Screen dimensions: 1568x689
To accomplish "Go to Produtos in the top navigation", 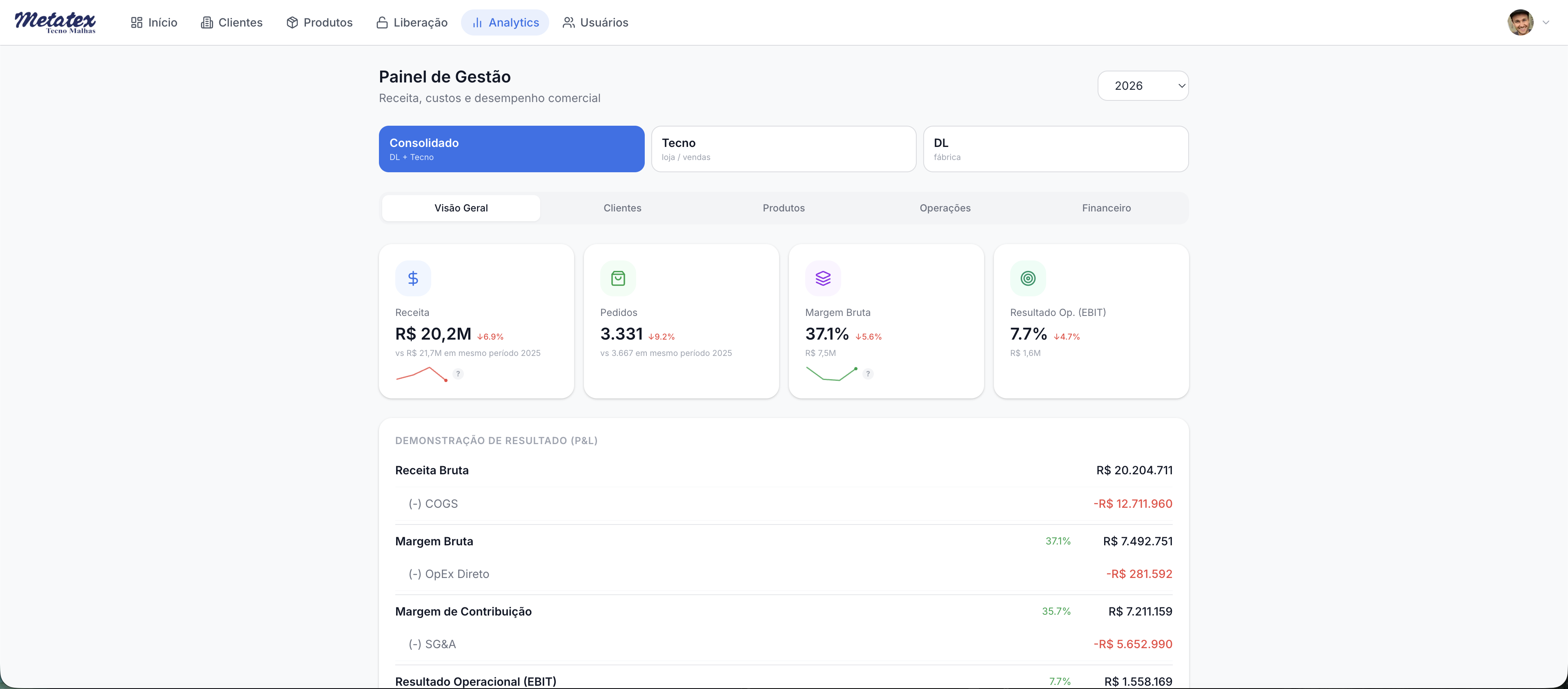I will coord(320,22).
